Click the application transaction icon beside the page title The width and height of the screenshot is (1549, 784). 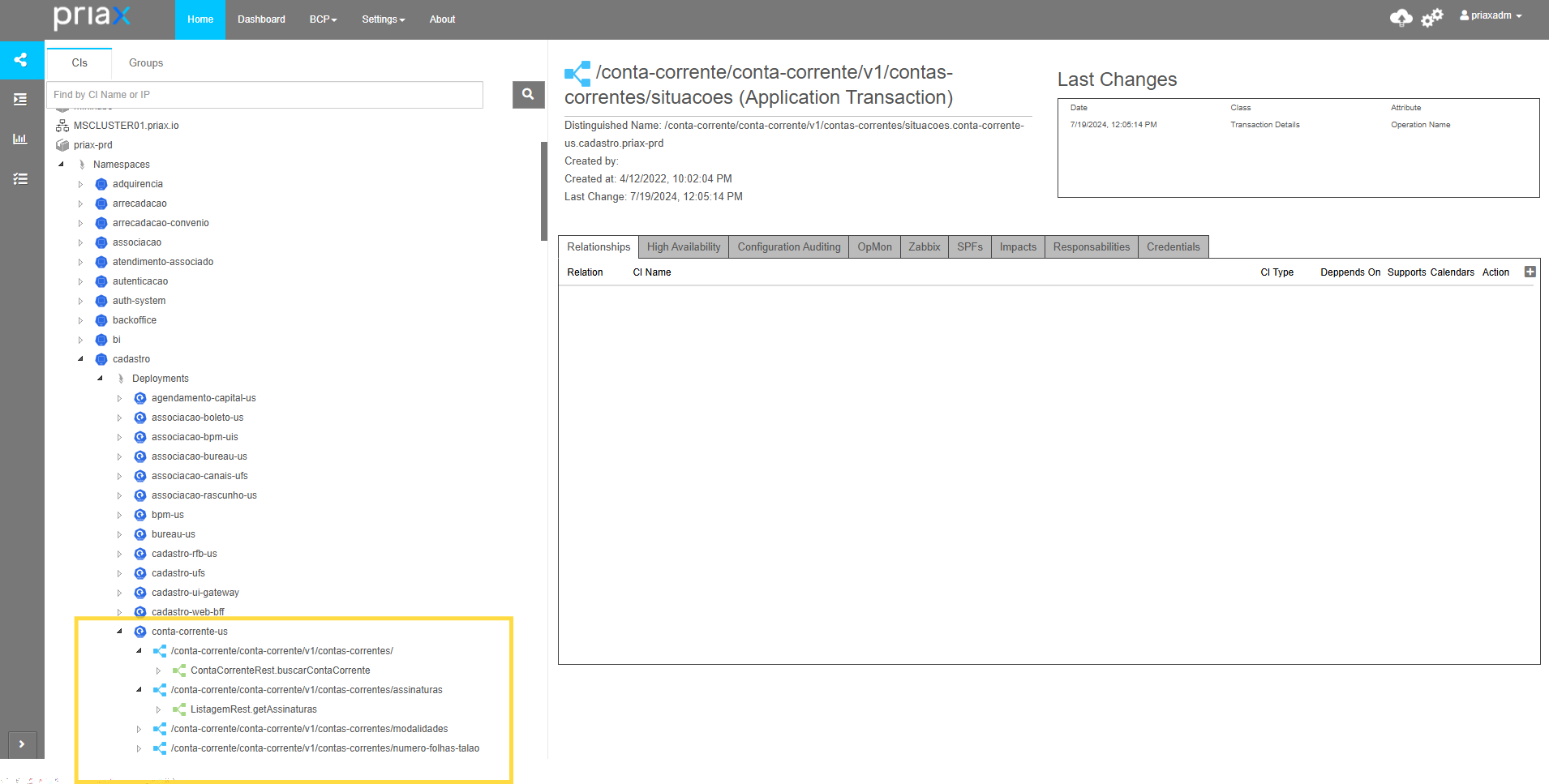click(577, 74)
